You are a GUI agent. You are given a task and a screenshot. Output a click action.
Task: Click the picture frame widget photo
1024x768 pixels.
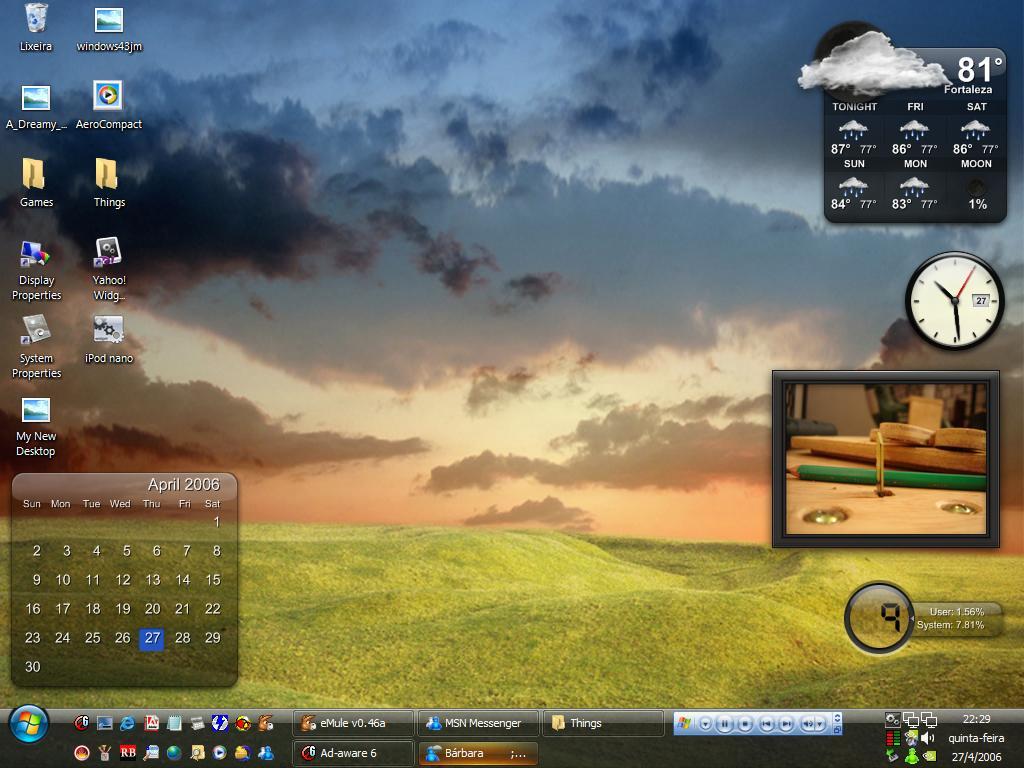coord(886,458)
